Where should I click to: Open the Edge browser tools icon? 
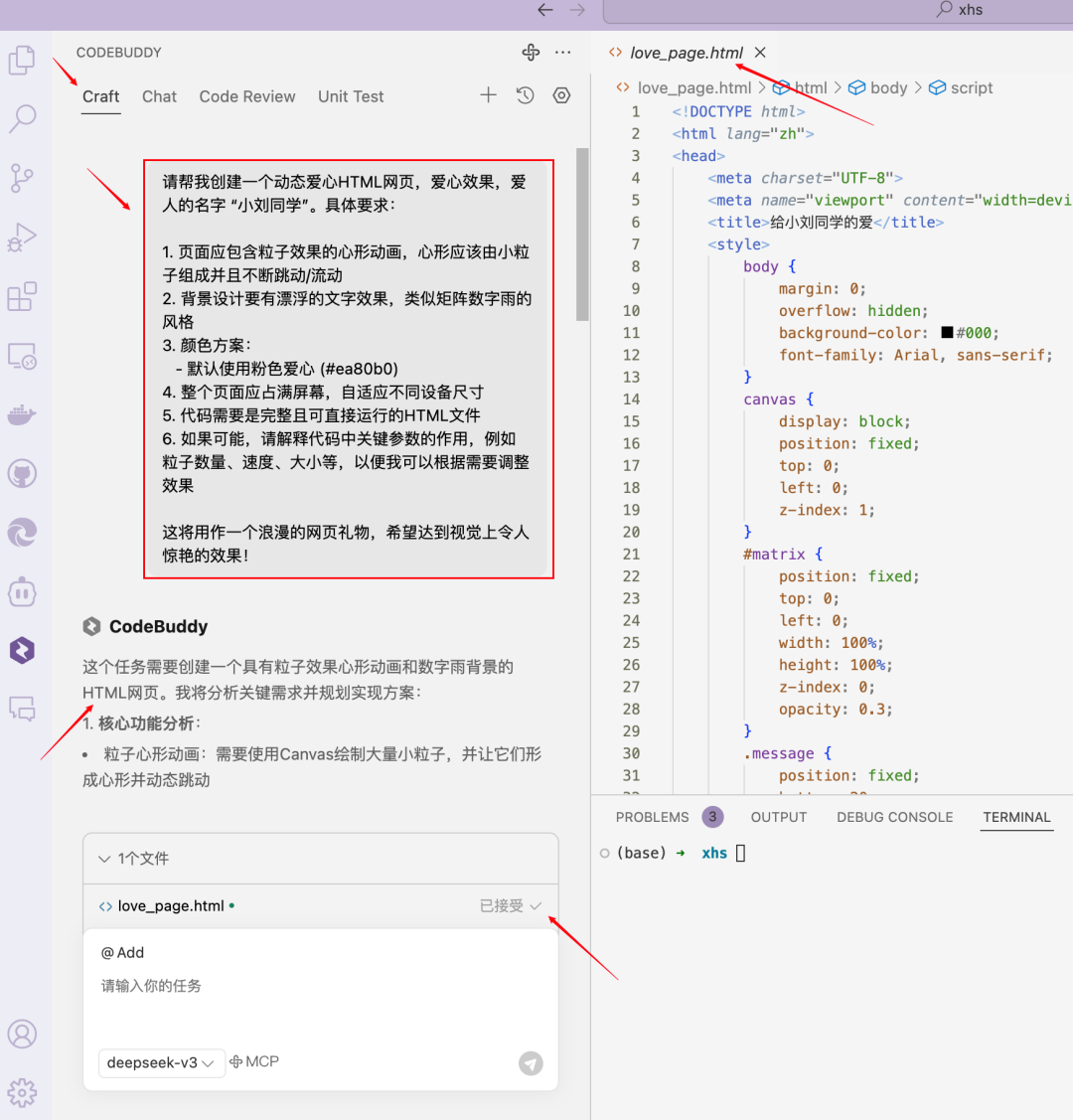click(22, 533)
